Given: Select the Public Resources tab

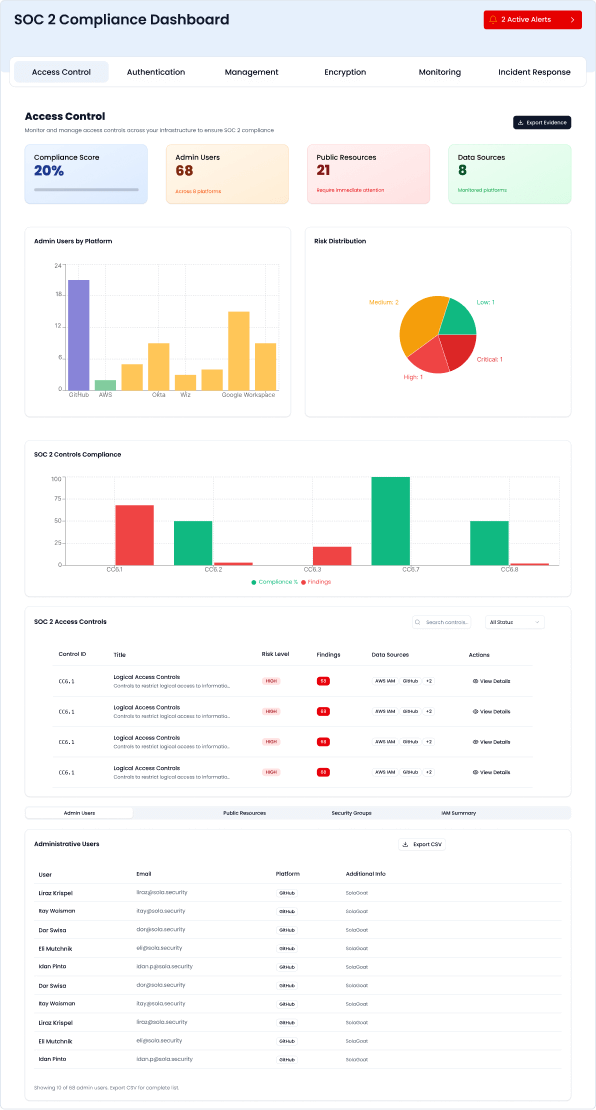Looking at the screenshot, I should click(x=244, y=813).
